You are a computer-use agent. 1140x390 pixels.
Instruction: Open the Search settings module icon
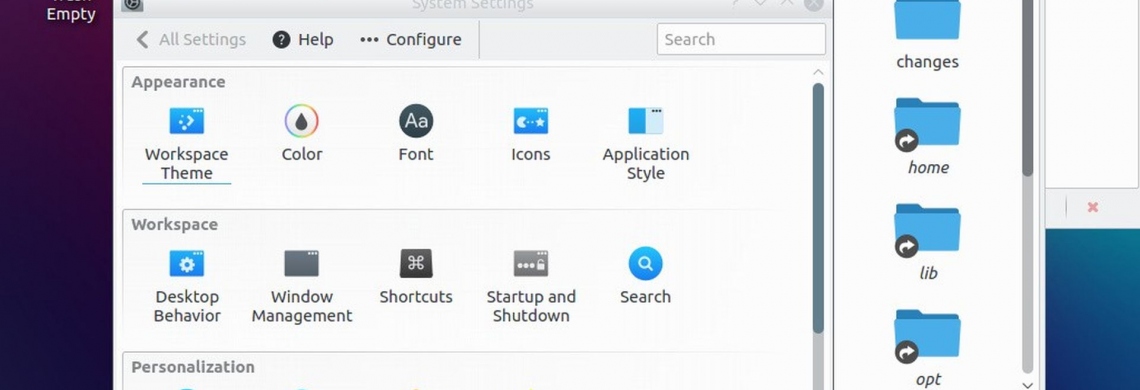coord(646,263)
